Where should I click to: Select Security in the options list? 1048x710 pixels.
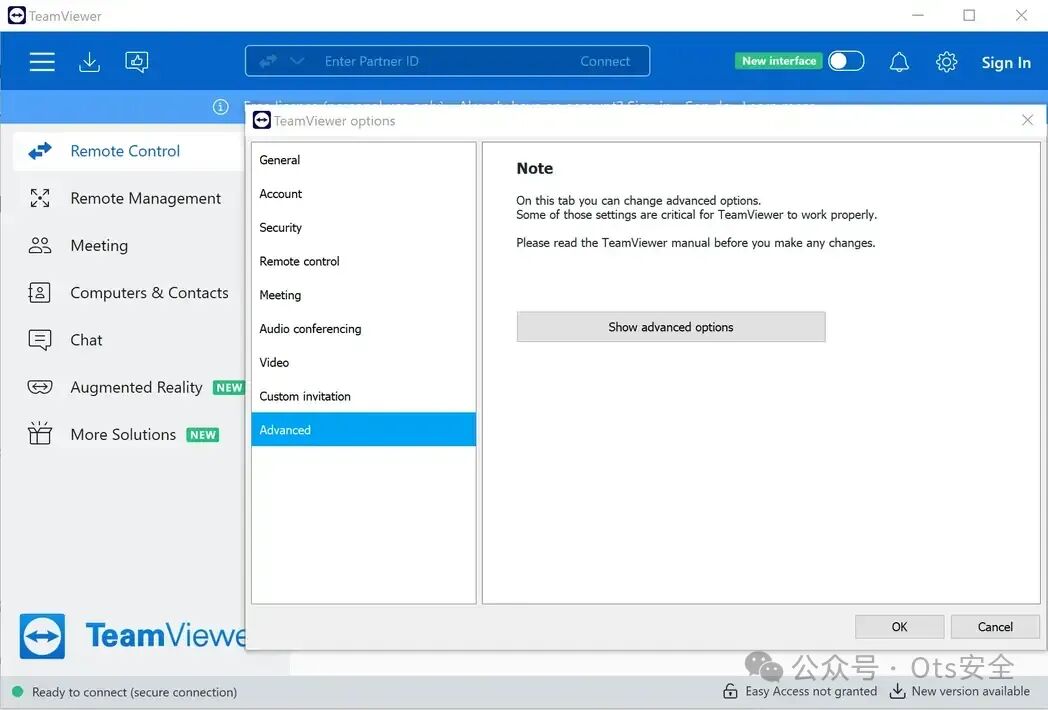[x=364, y=228]
